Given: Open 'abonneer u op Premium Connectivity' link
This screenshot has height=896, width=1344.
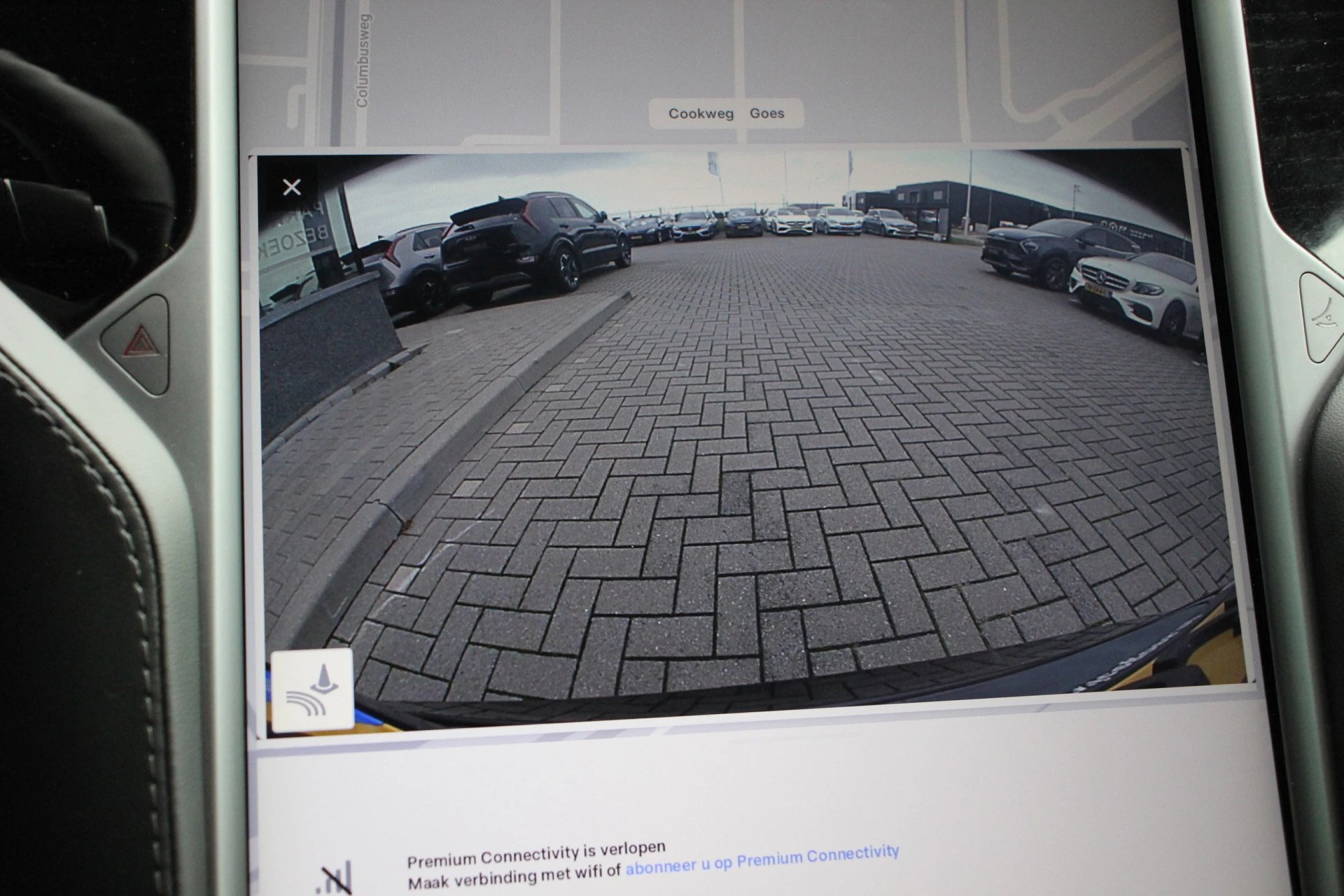Looking at the screenshot, I should [762, 861].
